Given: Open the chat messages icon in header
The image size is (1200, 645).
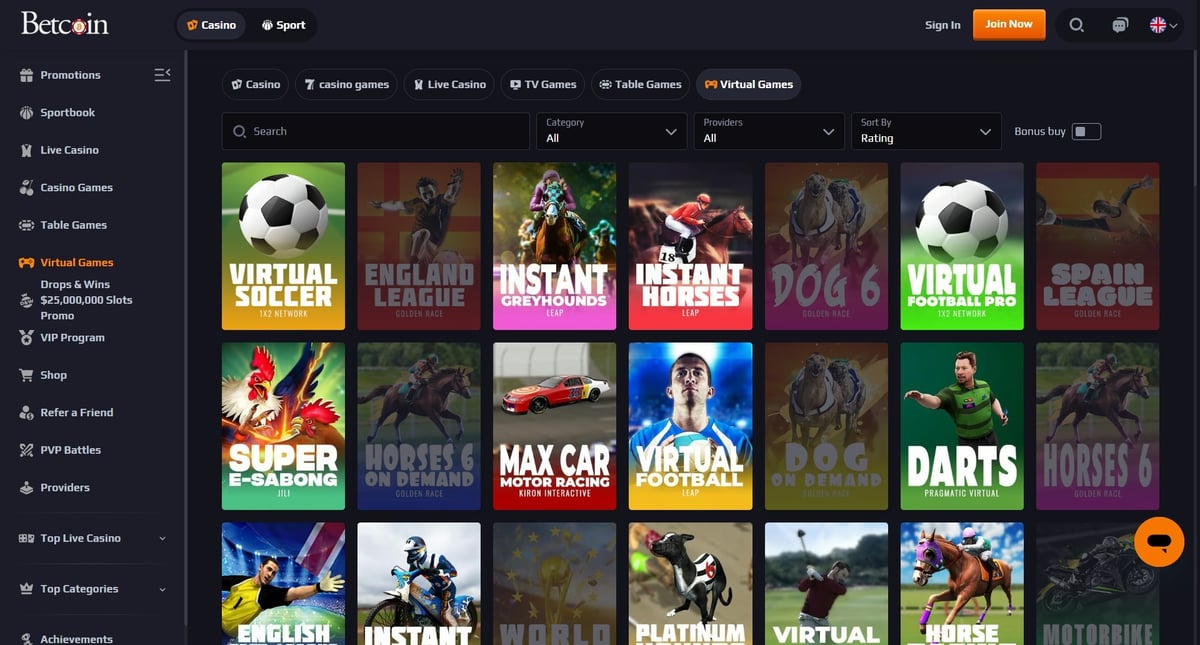Looking at the screenshot, I should [x=1120, y=25].
